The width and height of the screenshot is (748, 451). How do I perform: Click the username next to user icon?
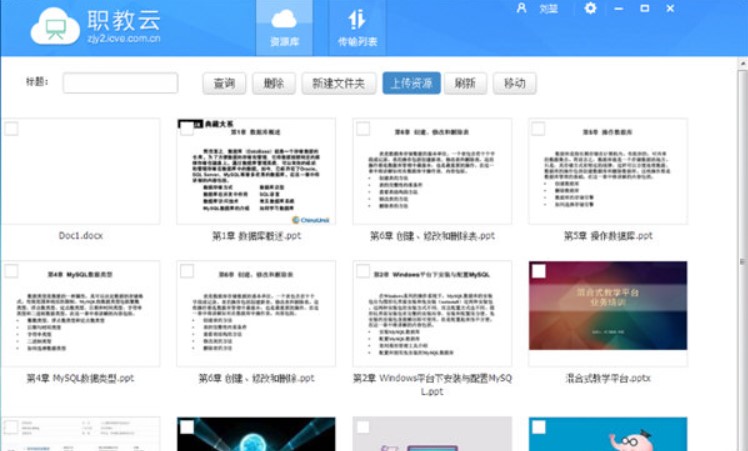(548, 9)
